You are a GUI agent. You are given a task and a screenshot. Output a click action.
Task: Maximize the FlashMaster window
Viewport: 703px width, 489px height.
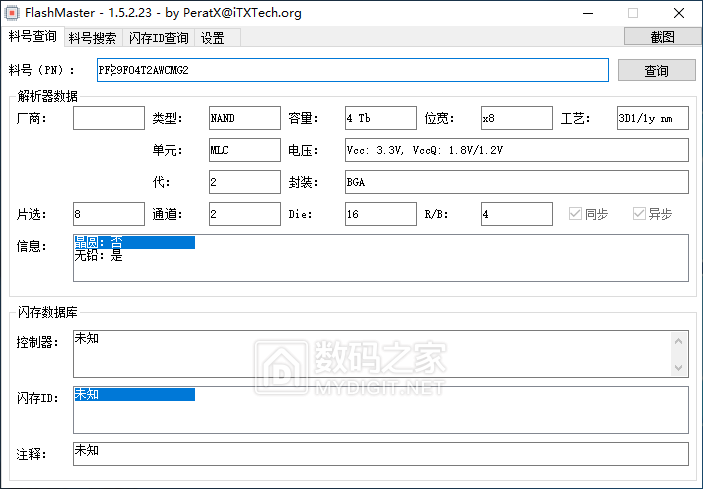632,13
